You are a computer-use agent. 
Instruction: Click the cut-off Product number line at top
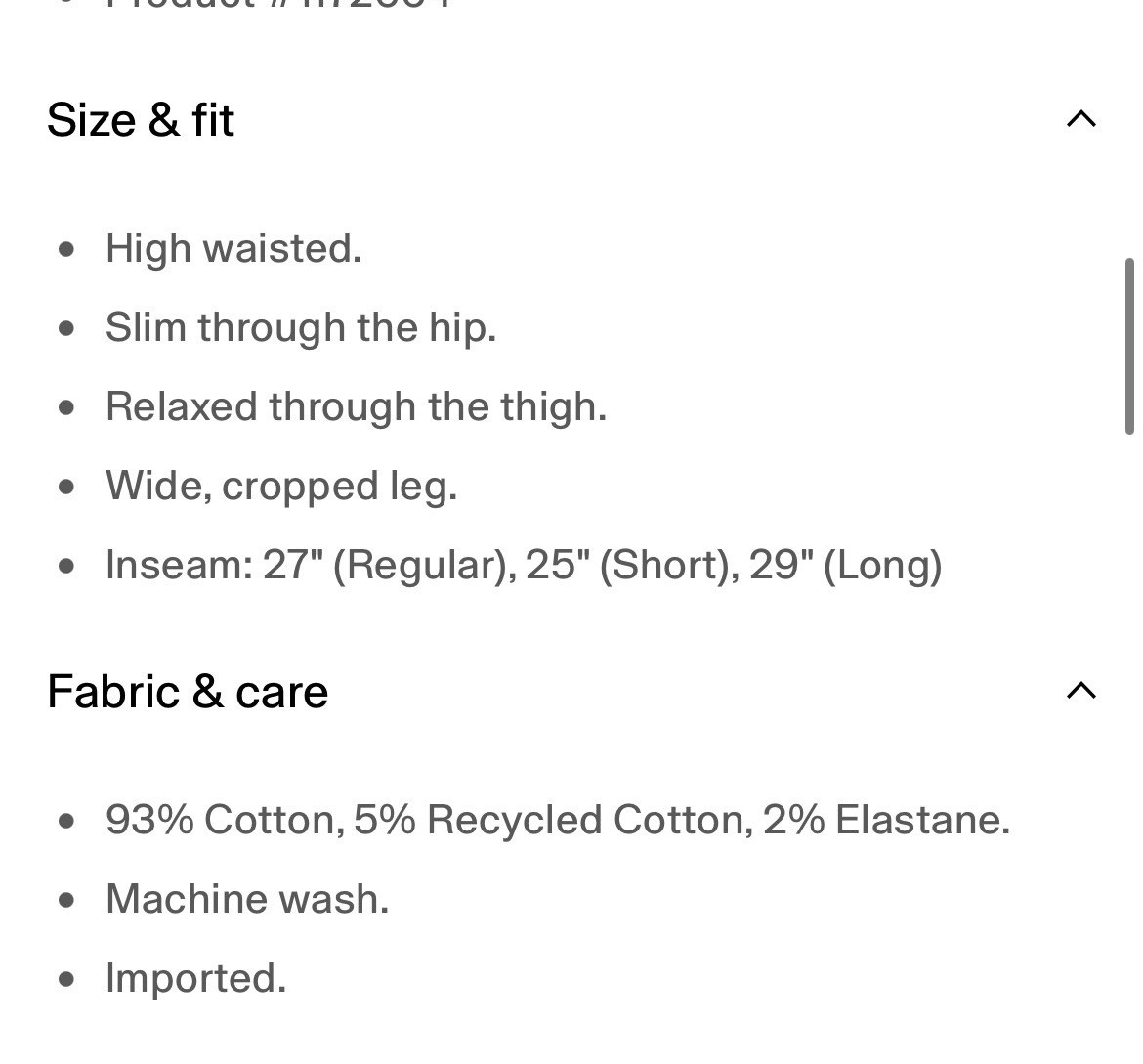click(x=279, y=4)
